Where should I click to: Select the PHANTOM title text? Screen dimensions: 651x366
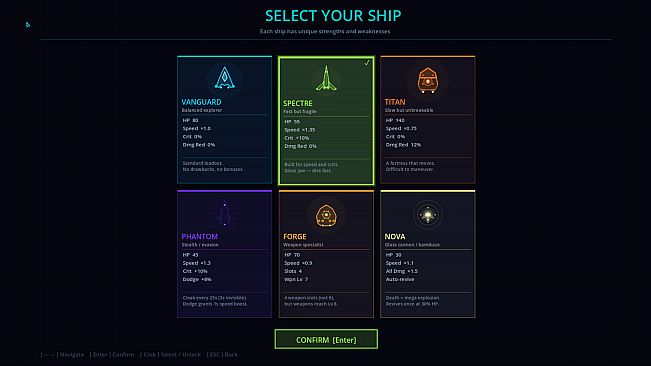[199, 237]
